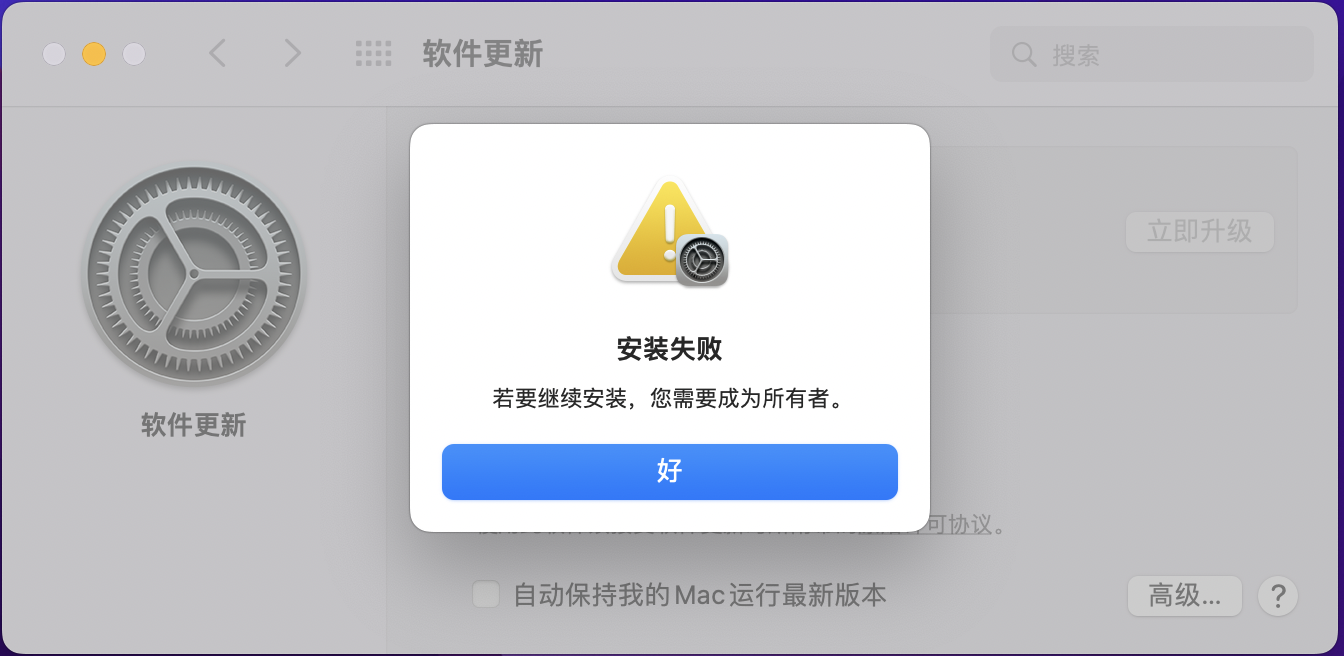This screenshot has width=1344, height=656.
Task: Minimize the window with the yellow button
Action: (x=94, y=54)
